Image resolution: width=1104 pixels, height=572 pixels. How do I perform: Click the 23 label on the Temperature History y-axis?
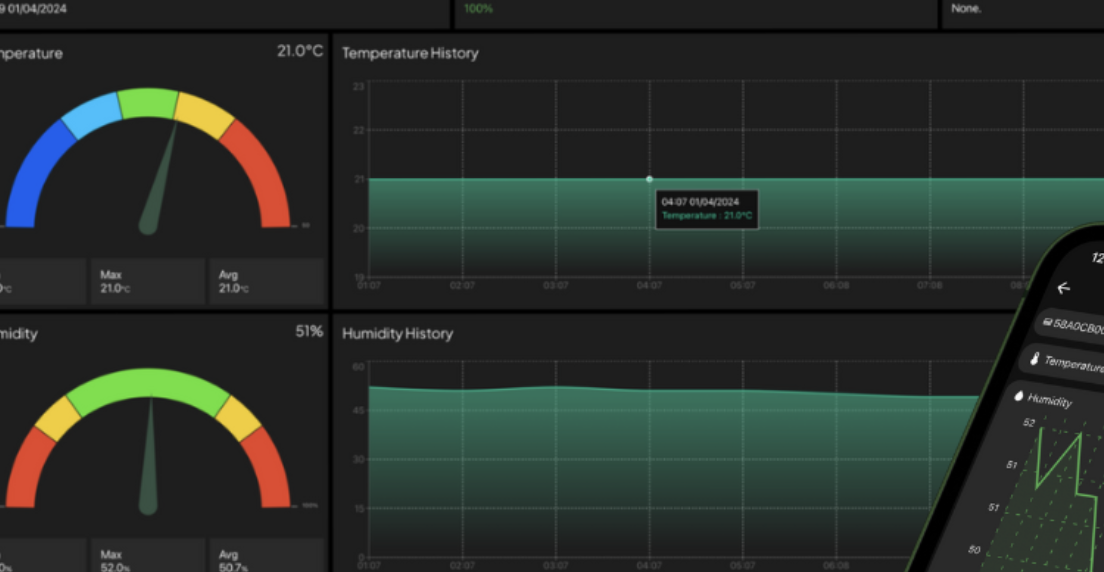tap(358, 86)
